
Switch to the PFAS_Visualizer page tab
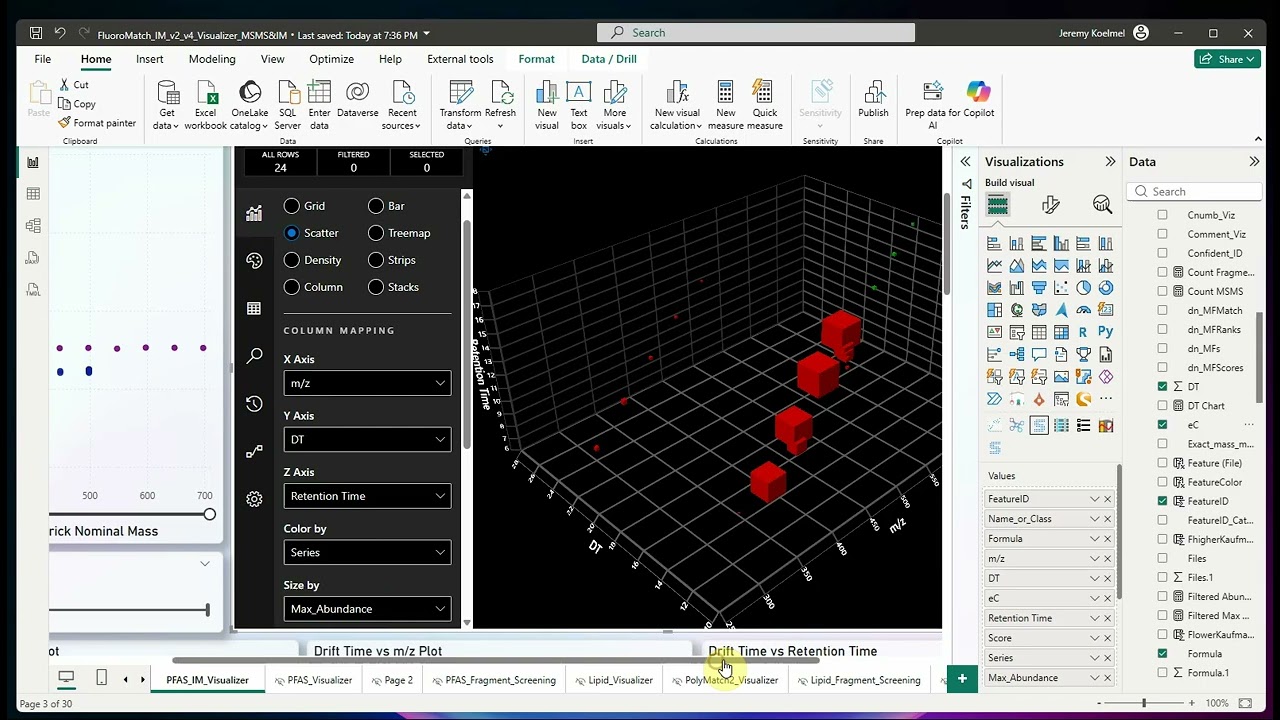tap(313, 680)
